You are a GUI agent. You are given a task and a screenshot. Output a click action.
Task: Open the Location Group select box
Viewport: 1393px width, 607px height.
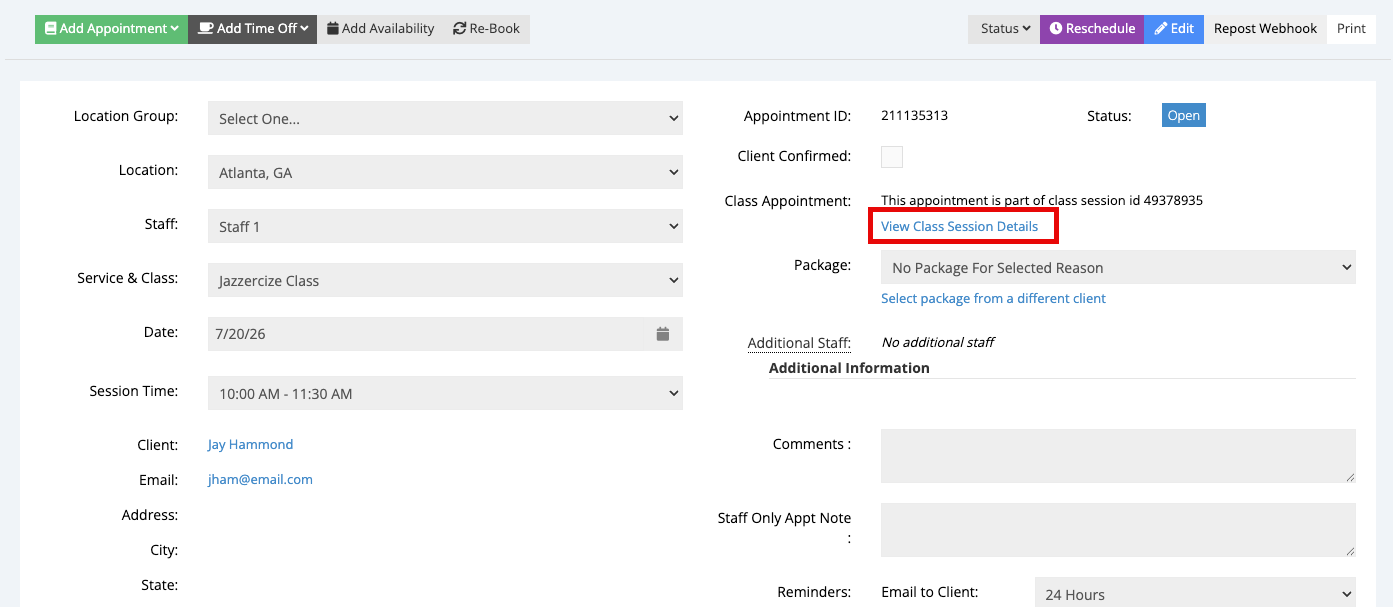pyautogui.click(x=445, y=118)
